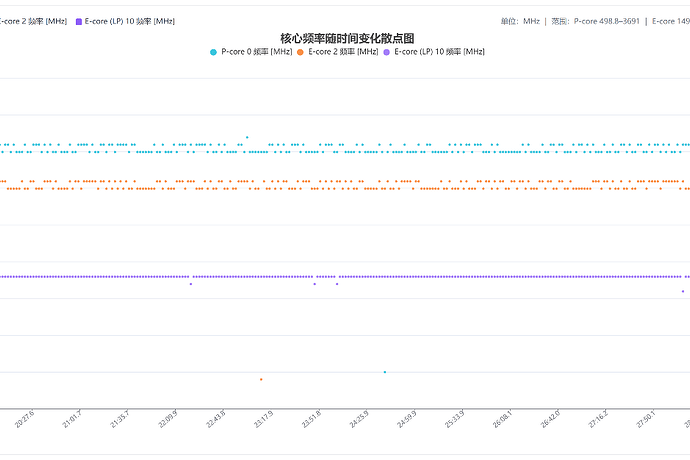Click the chart title 核心频率随时间变化散点图
Image resolution: width=690 pixels, height=460 pixels.
(x=347, y=38)
